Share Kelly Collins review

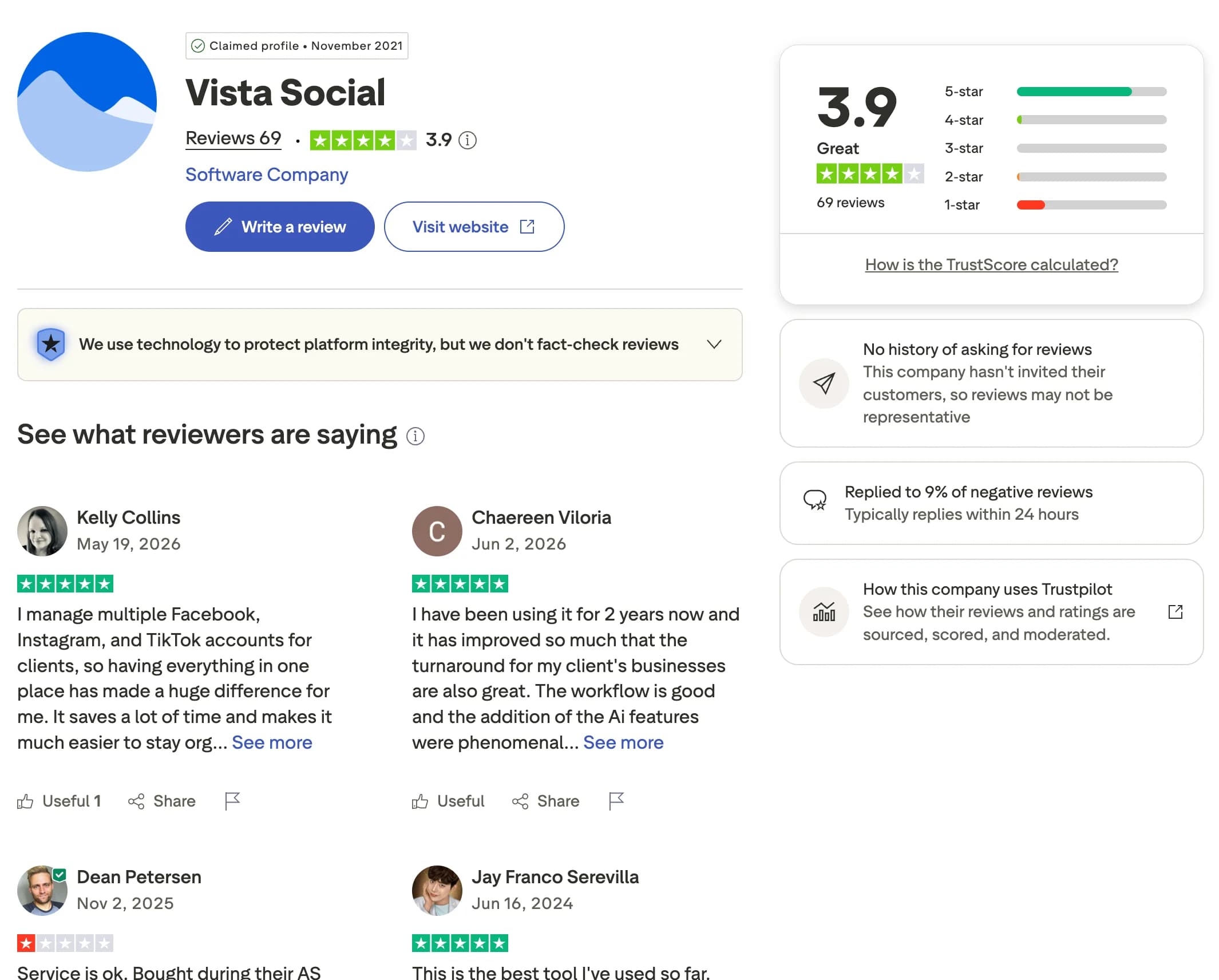click(x=162, y=801)
